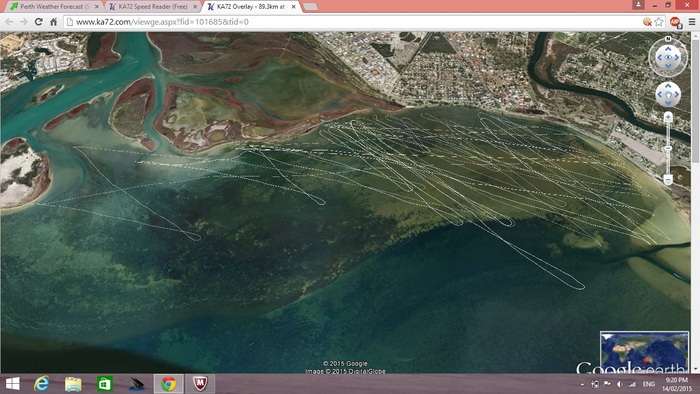Show hidden system tray icons arrow

(x=582, y=384)
